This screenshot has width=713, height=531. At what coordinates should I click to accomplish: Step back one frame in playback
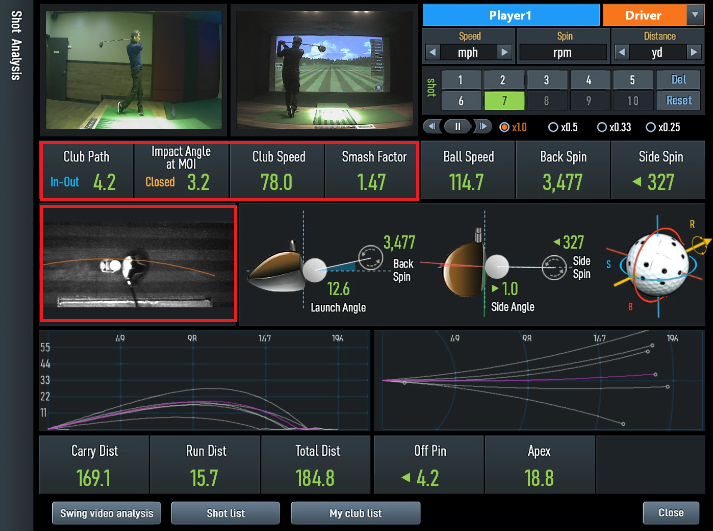(434, 127)
